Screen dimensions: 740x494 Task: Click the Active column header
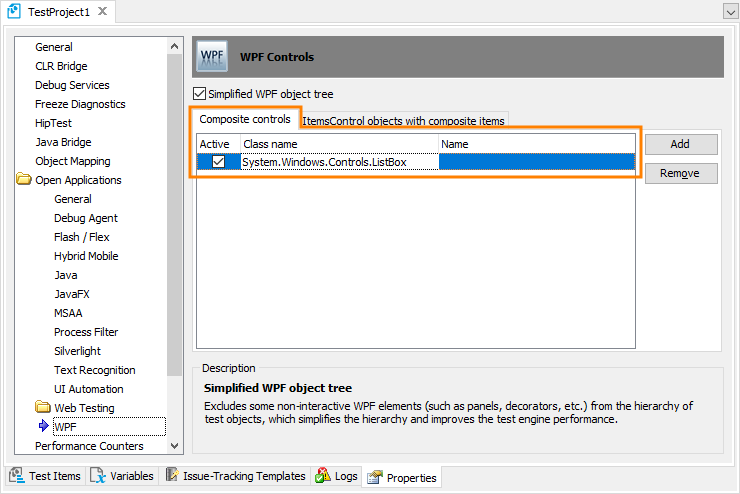point(219,144)
